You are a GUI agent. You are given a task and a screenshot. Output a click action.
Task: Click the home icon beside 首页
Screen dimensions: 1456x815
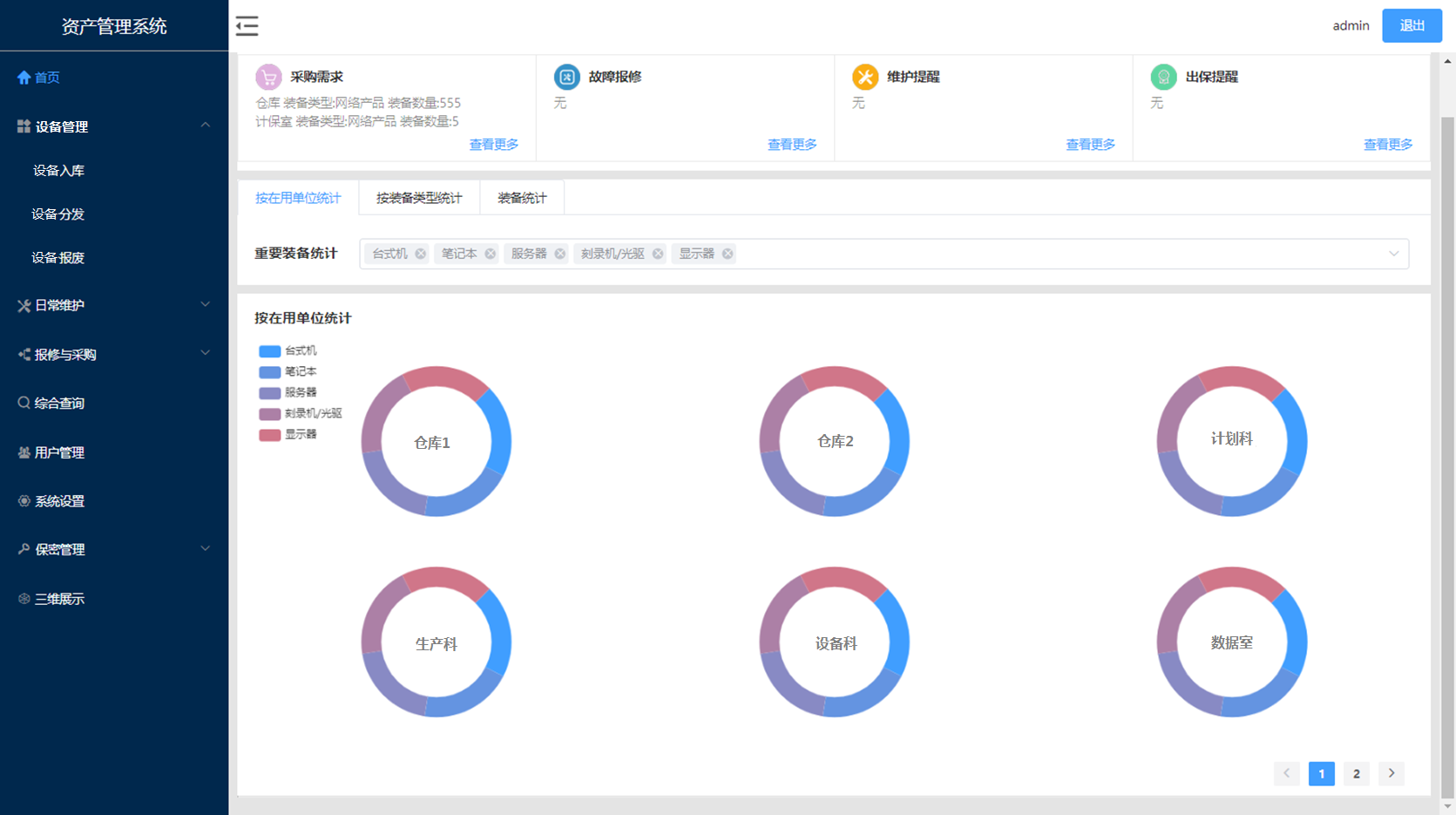[x=24, y=78]
